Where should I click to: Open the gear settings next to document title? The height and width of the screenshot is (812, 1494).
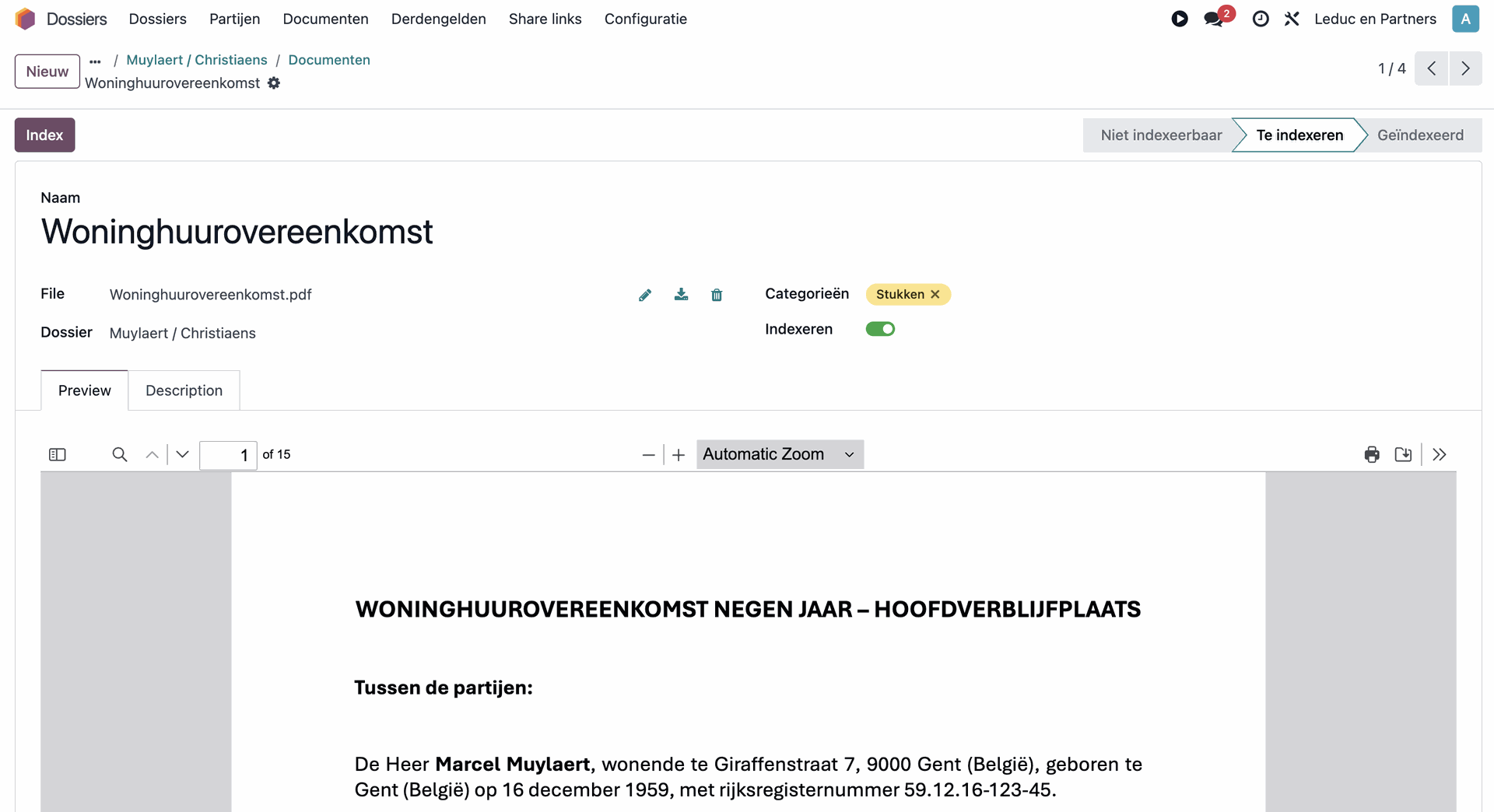click(x=274, y=83)
